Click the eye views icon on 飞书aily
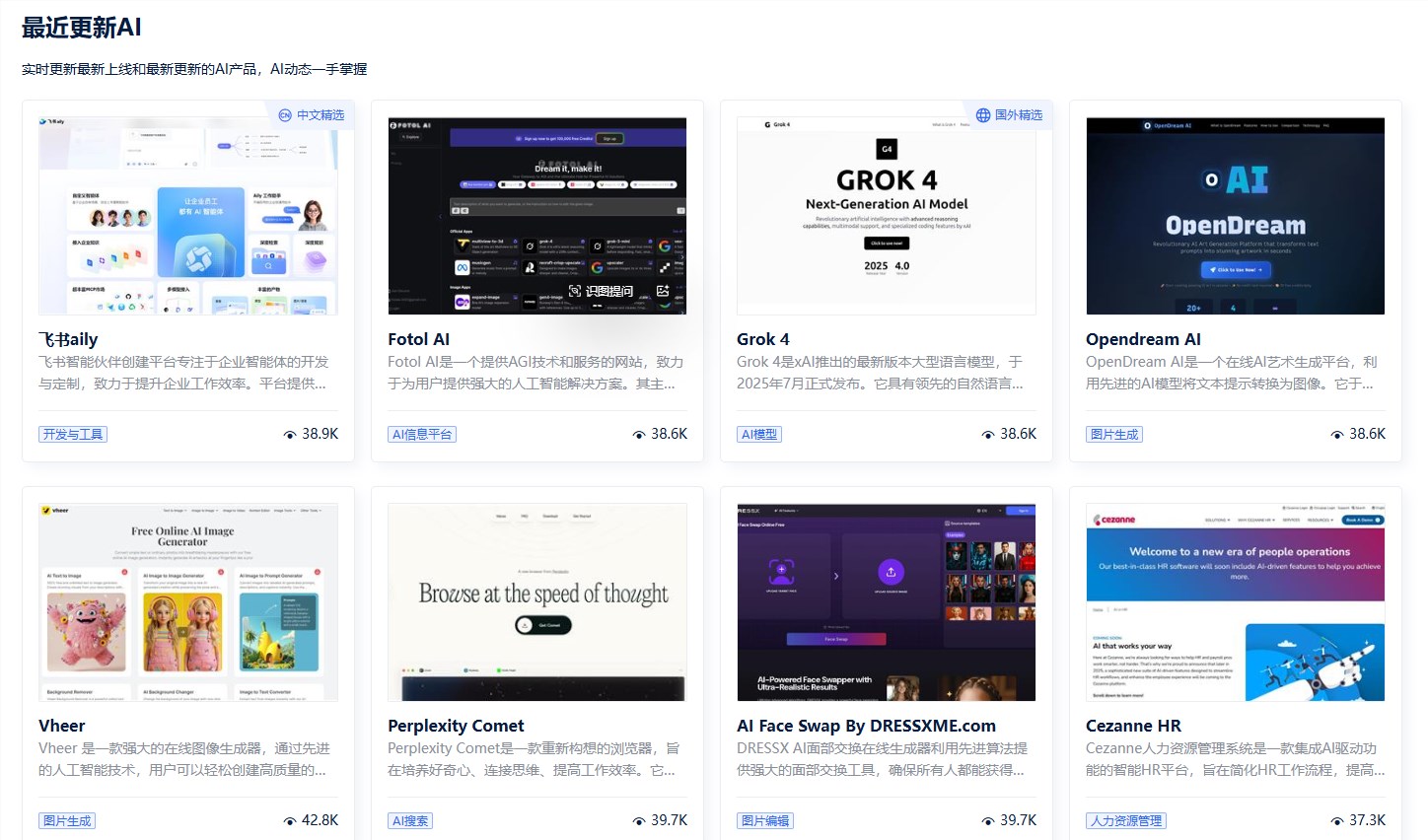This screenshot has height=840, width=1428. (290, 435)
